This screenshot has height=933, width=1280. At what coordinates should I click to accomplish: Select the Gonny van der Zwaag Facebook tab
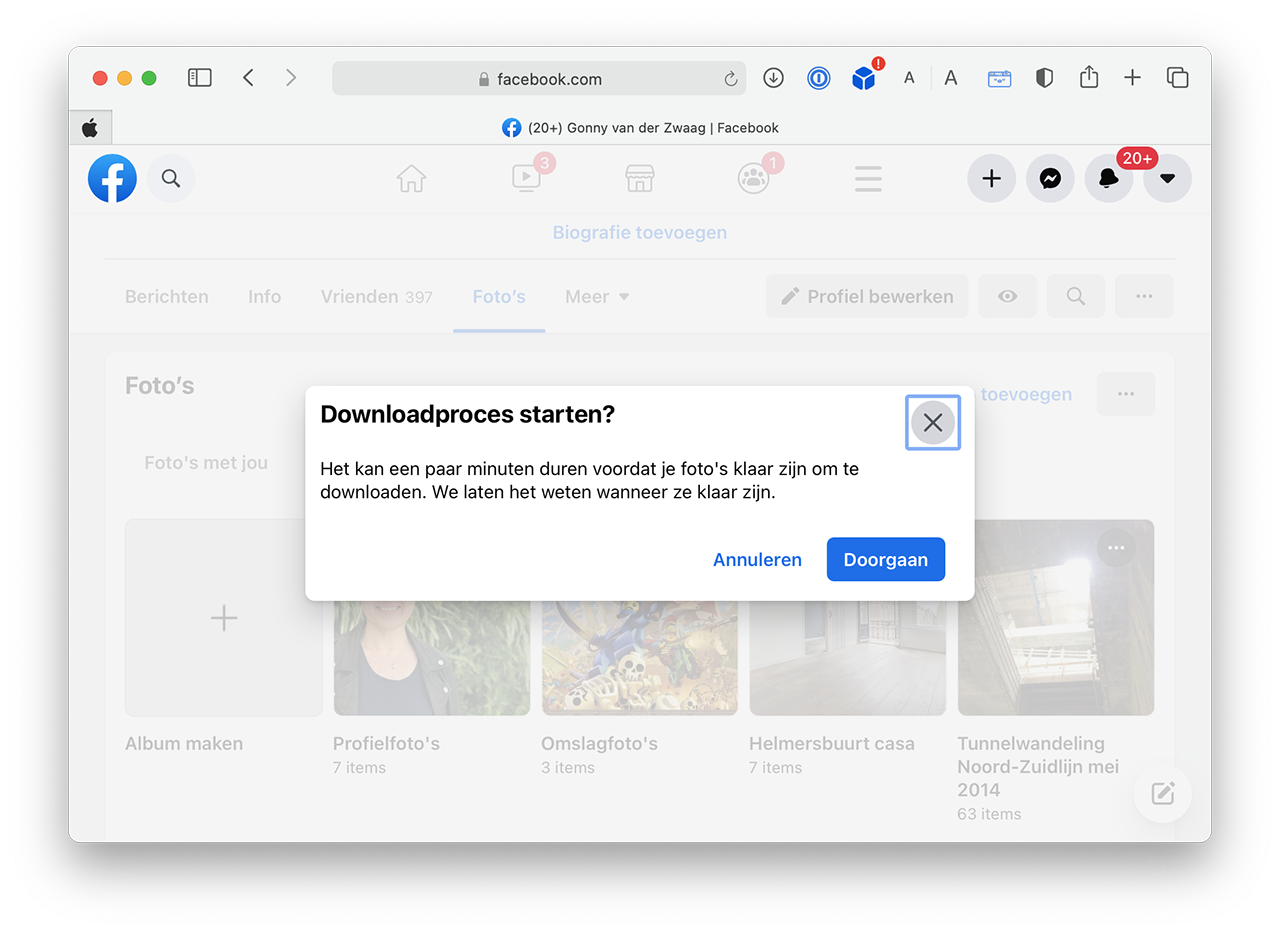point(640,128)
